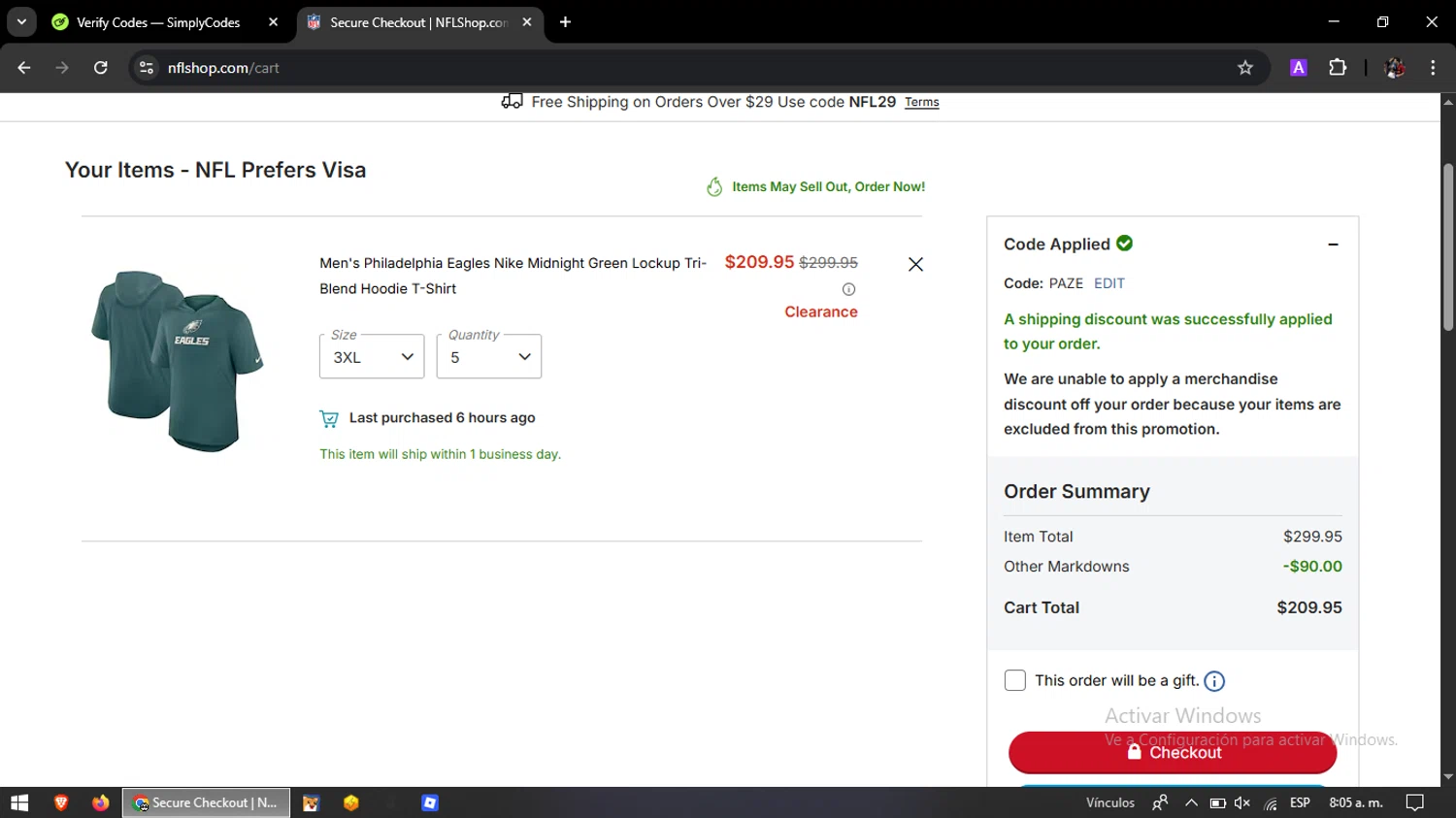Remove the Eagles hoodie from cart
1456x818 pixels.
(915, 264)
